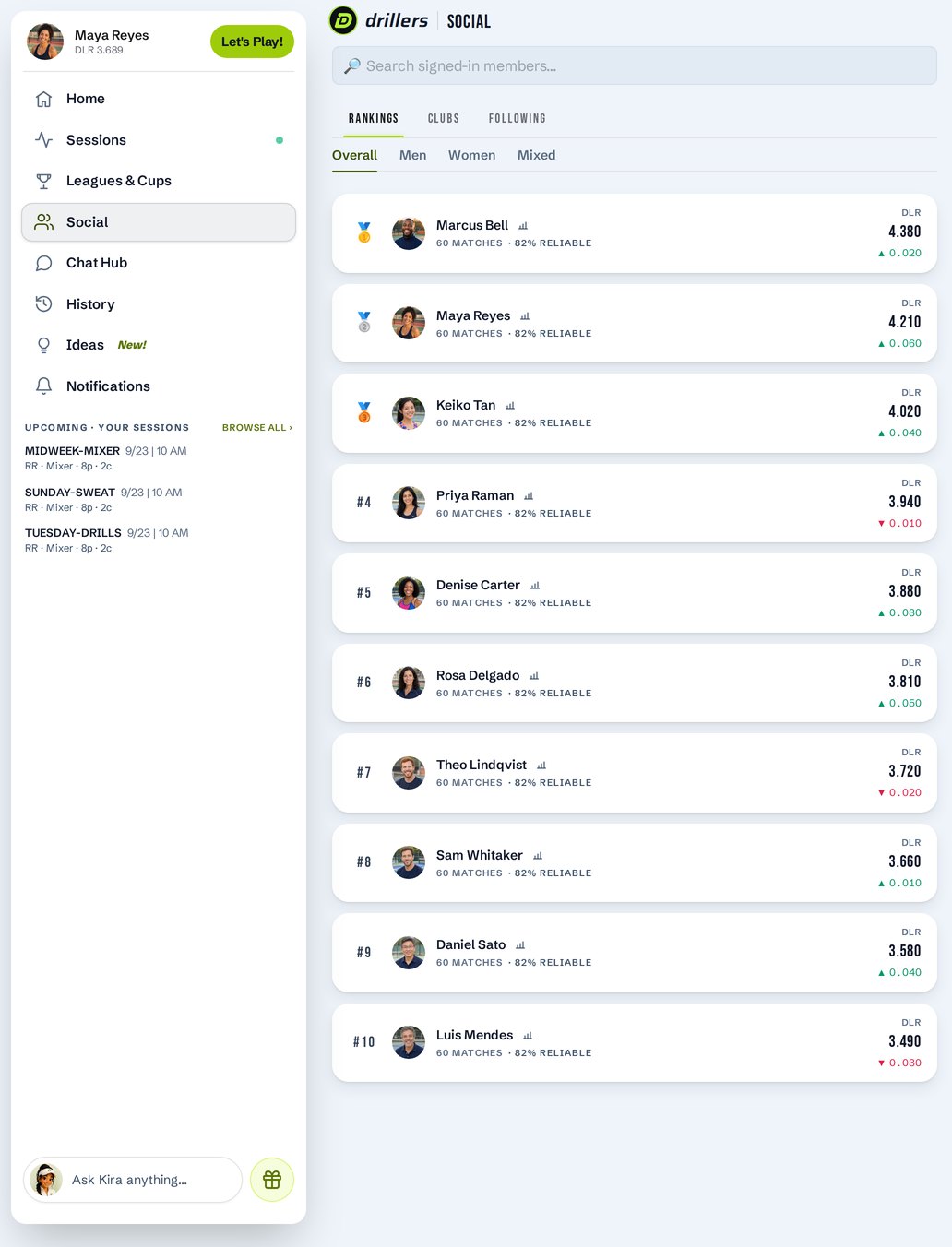The height and width of the screenshot is (1247, 952).
Task: Click the bronze medal rank icon
Action: click(x=364, y=413)
